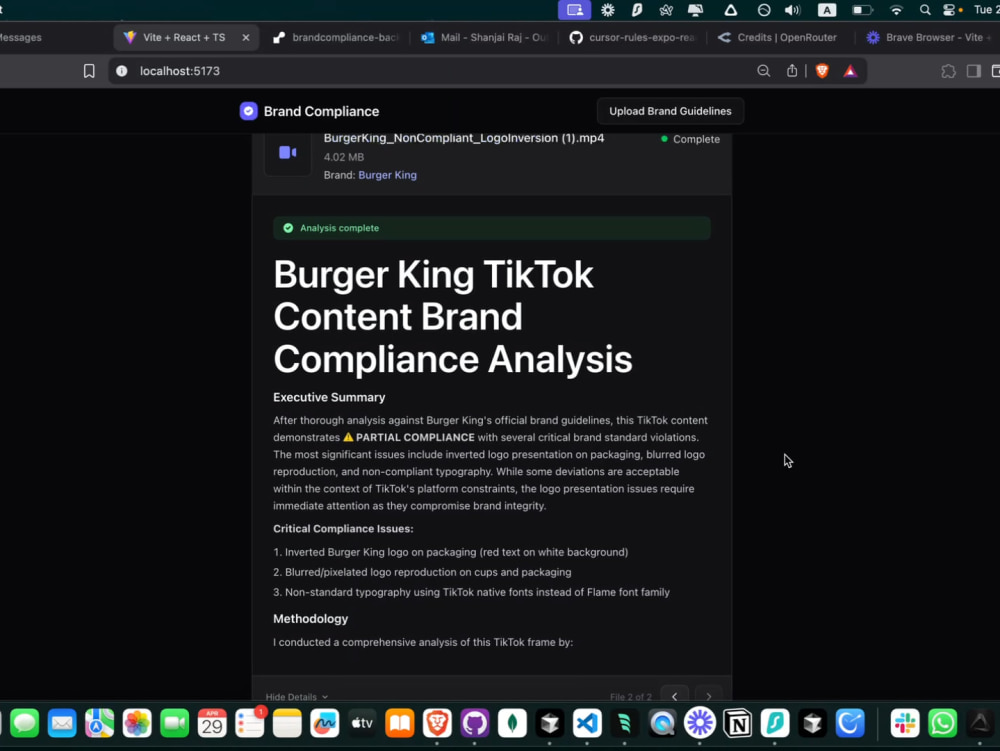
Task: Click the screen sharing icon in menu bar
Action: 575,10
